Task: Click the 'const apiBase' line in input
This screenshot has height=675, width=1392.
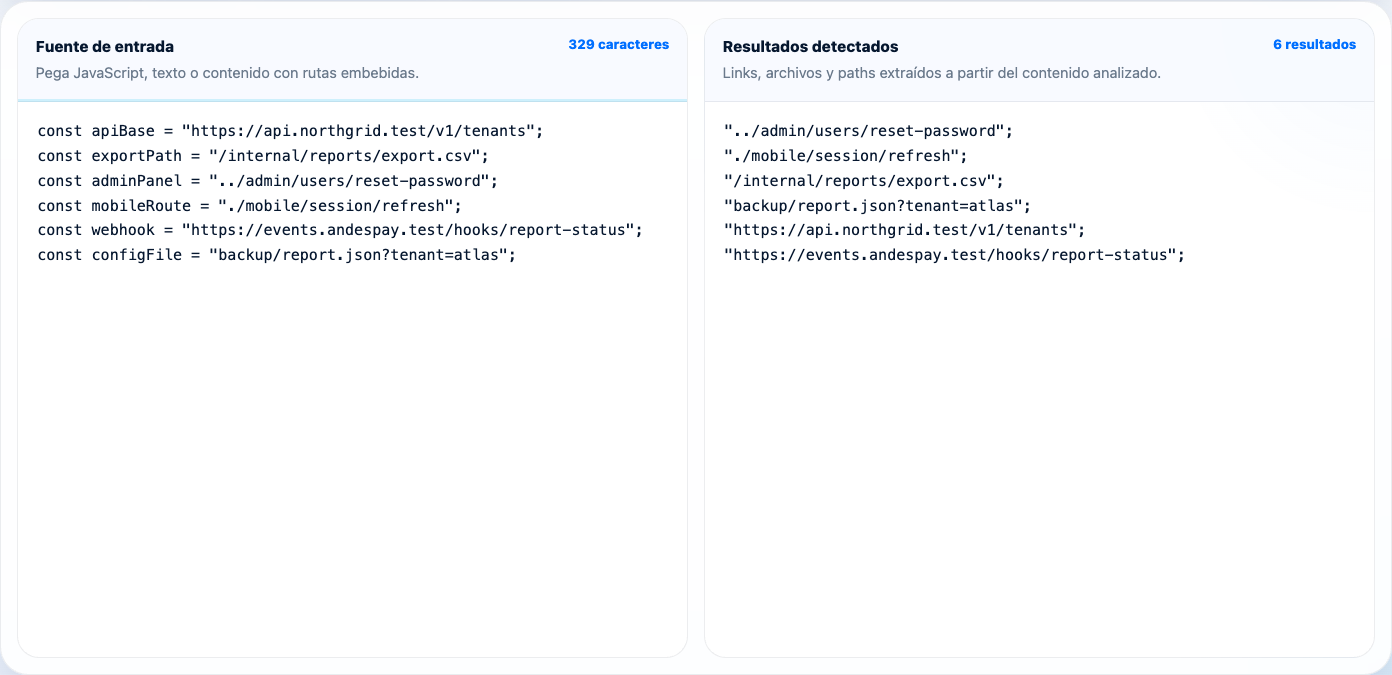Action: 290,131
